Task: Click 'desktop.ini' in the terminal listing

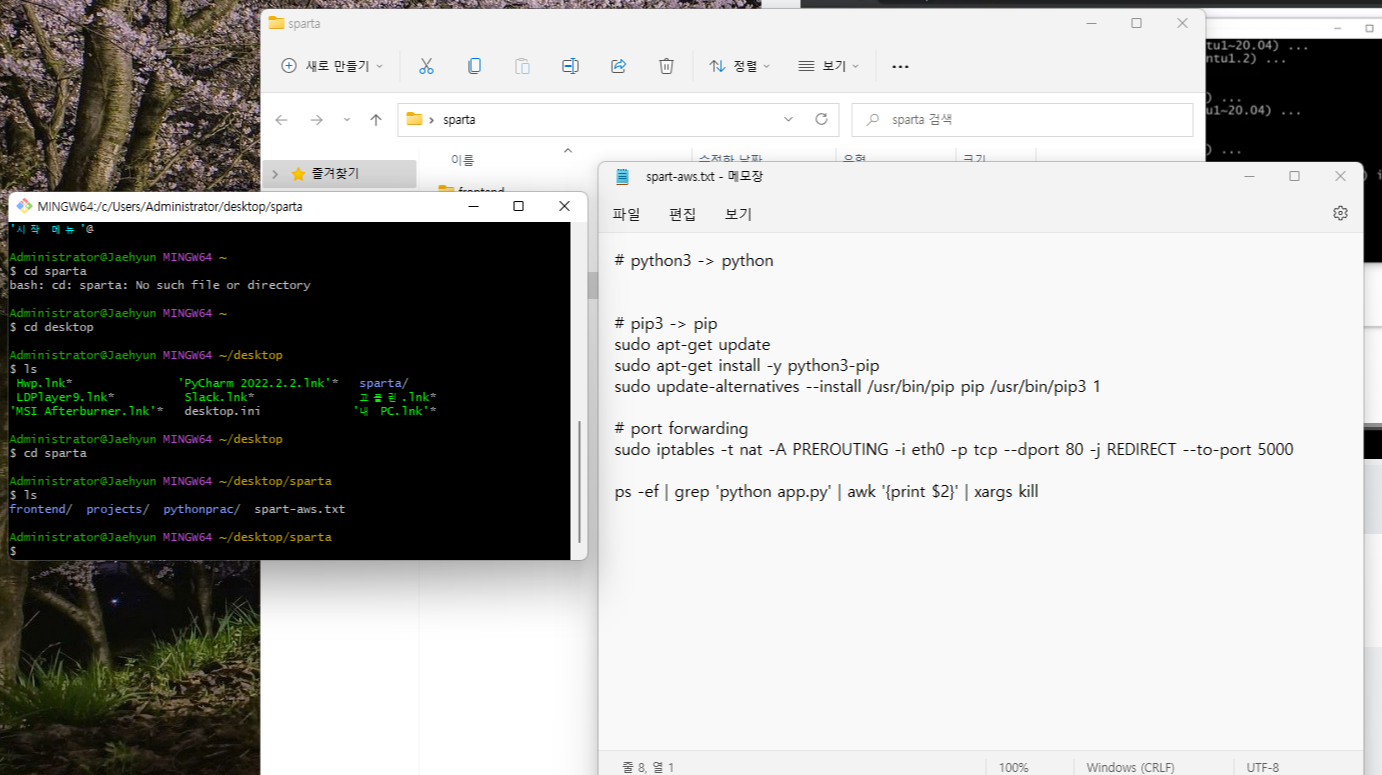Action: coord(222,411)
